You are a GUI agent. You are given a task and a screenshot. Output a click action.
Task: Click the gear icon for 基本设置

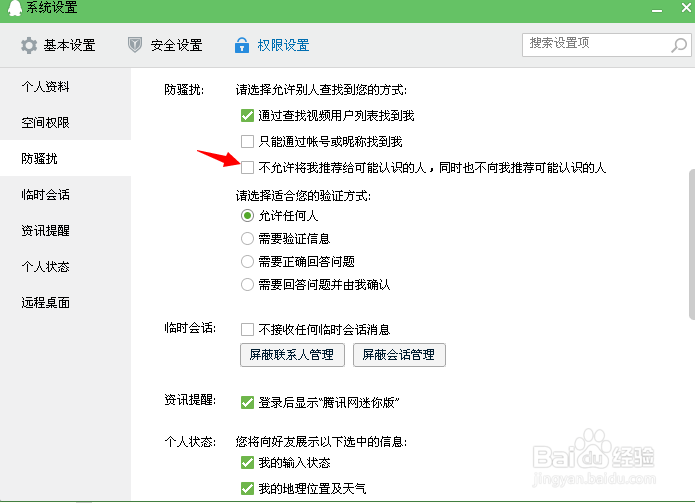[x=29, y=45]
